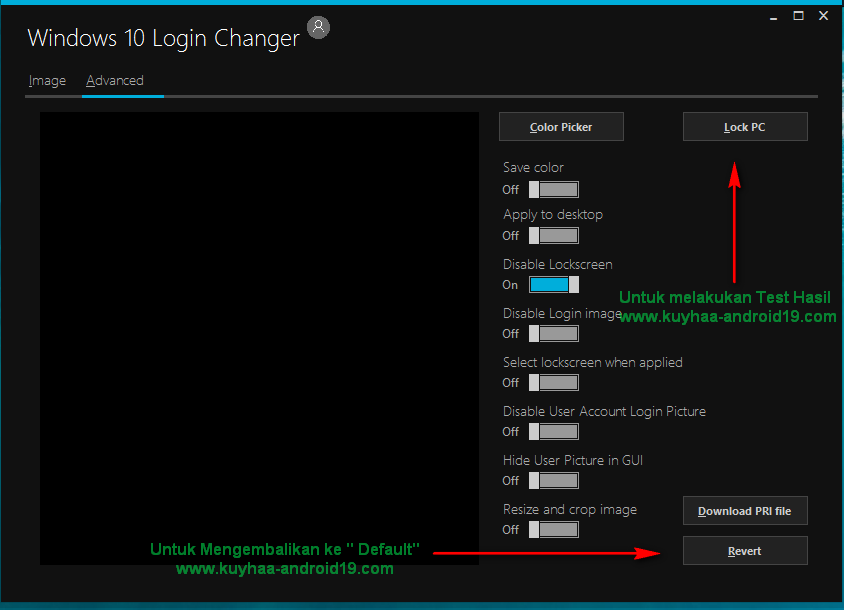Screen dimensions: 844x610
Task: Click Download PRI file button
Action: click(x=745, y=510)
